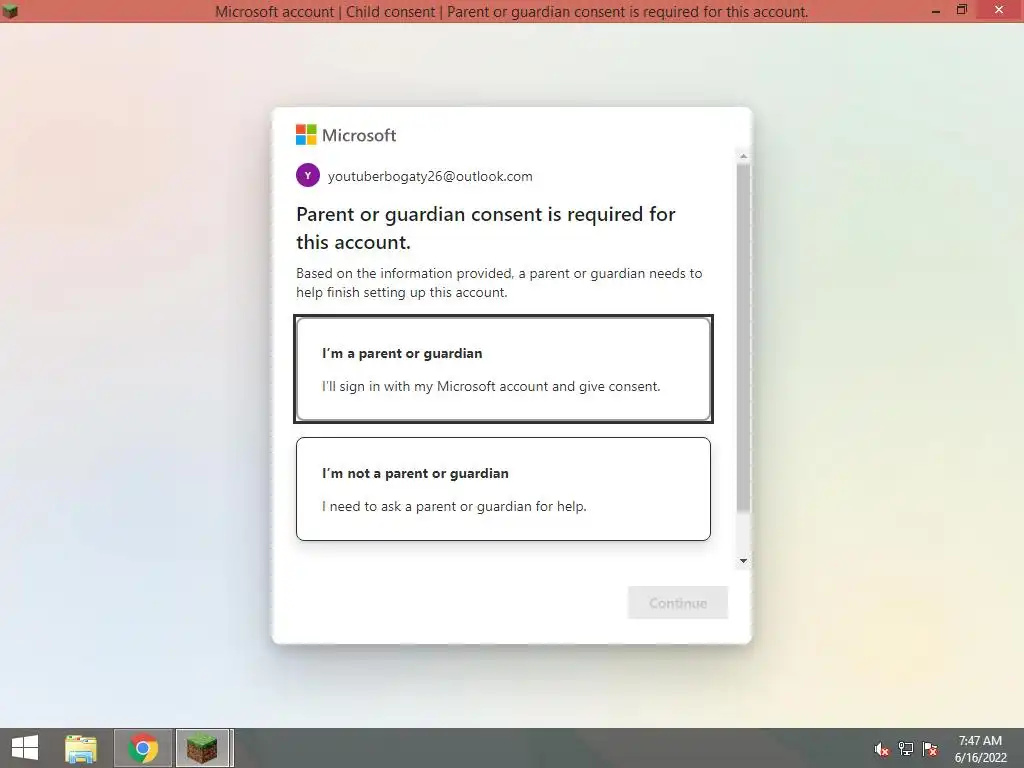1024x768 pixels.
Task: Click the Minecraft grass block taskbar icon
Action: pyautogui.click(x=202, y=748)
